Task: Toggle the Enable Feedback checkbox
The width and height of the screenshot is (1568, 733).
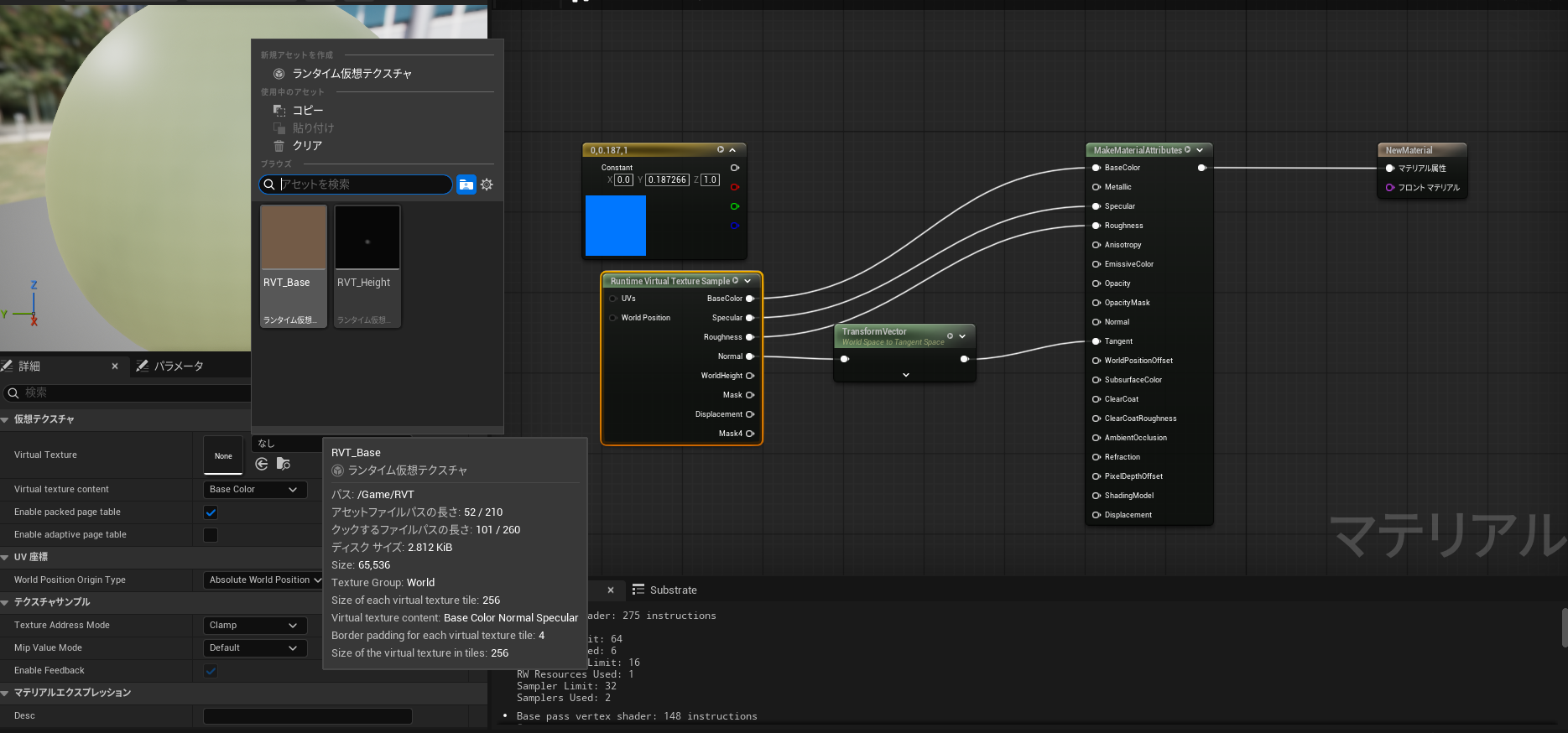Action: click(x=211, y=671)
